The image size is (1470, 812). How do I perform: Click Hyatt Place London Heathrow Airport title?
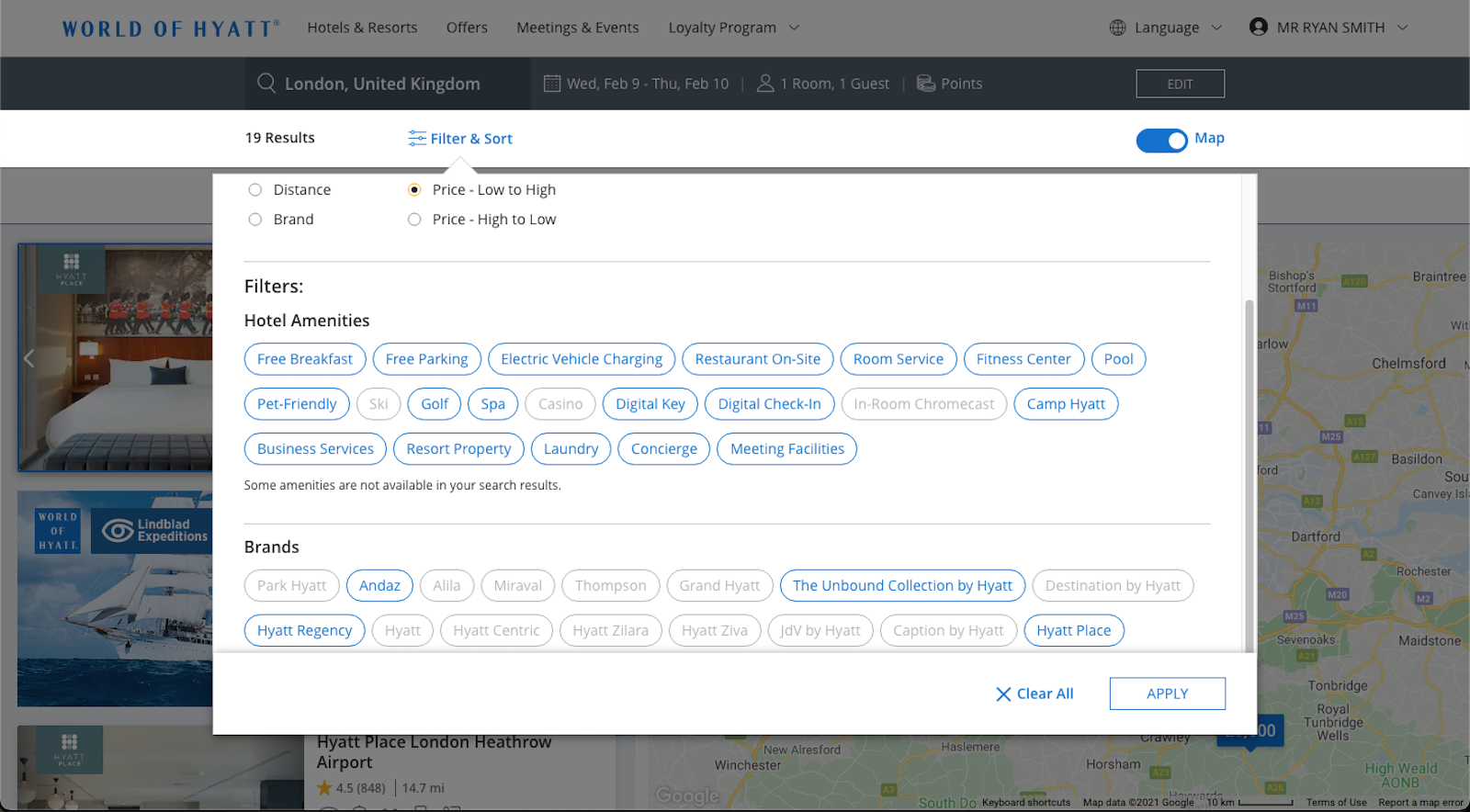point(435,752)
